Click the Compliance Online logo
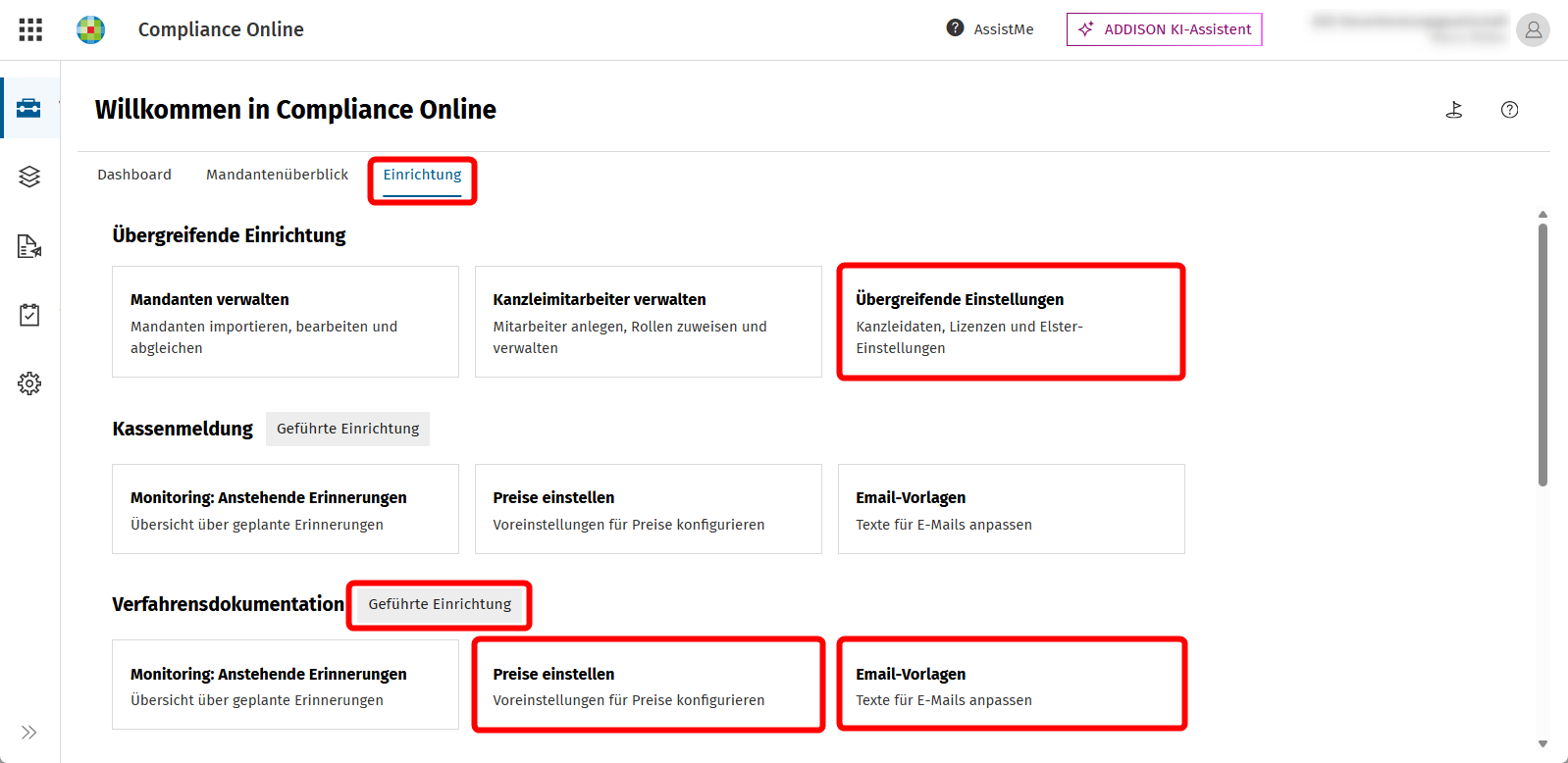Viewport: 1568px width, 763px height. 91,29
